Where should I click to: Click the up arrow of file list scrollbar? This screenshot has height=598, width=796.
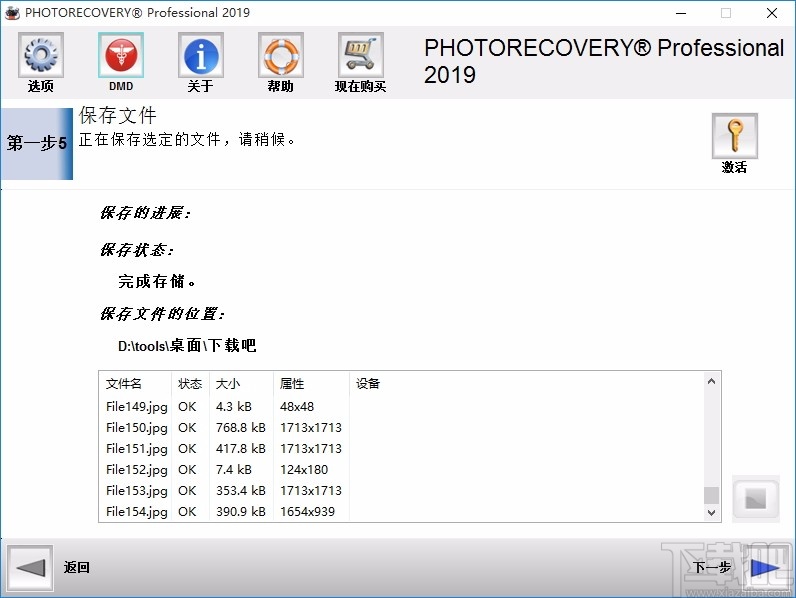click(711, 381)
